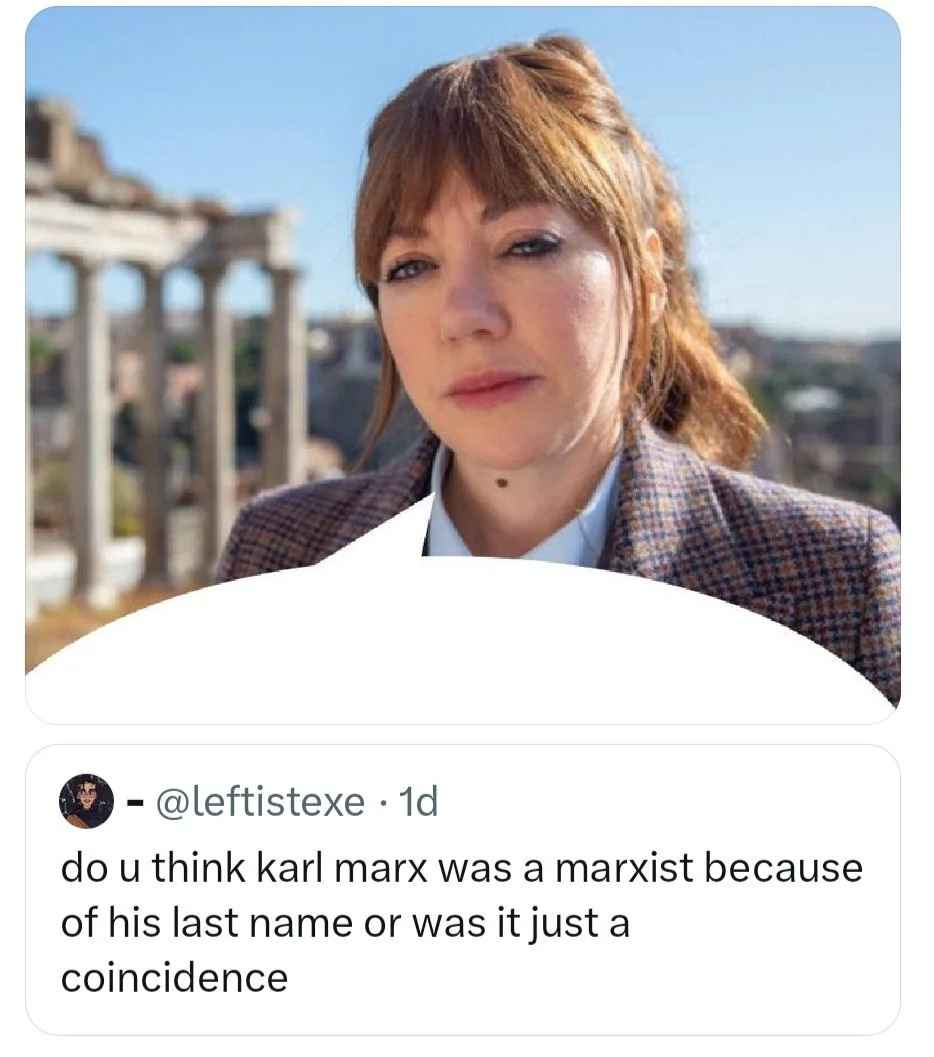
Task: Click the dot separator before 1d
Action: (x=382, y=802)
